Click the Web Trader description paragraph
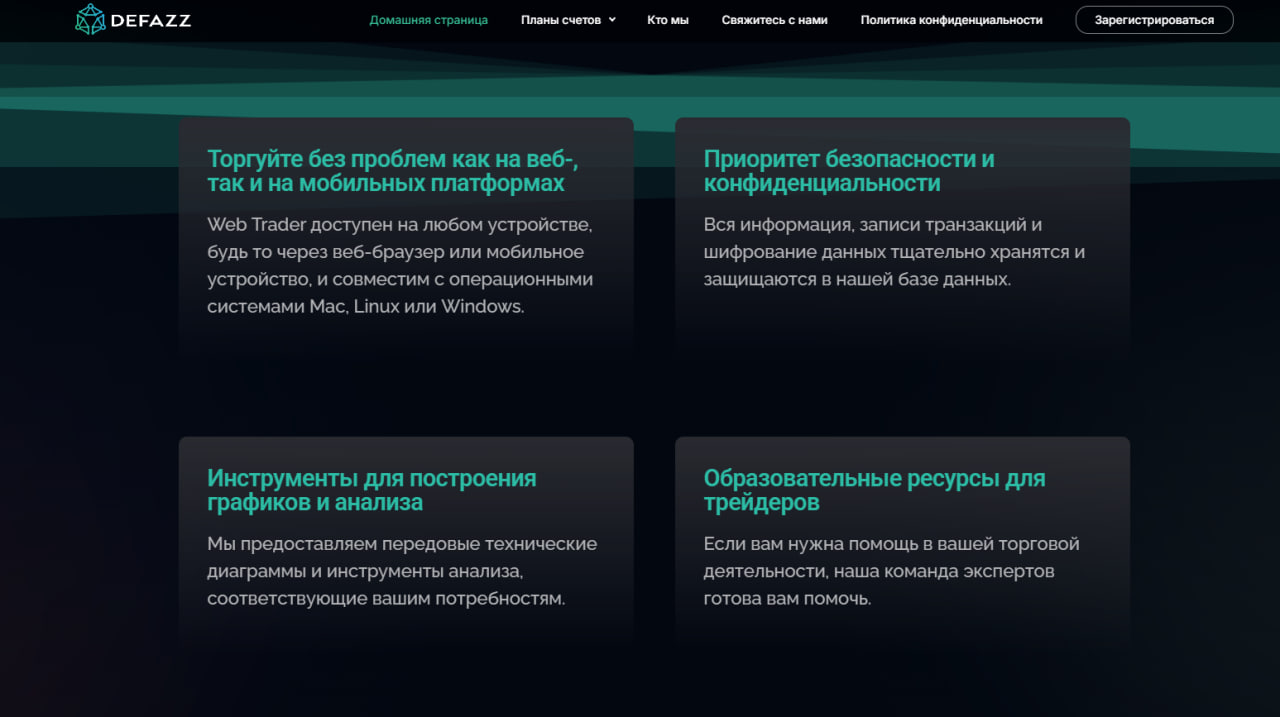 tap(400, 265)
